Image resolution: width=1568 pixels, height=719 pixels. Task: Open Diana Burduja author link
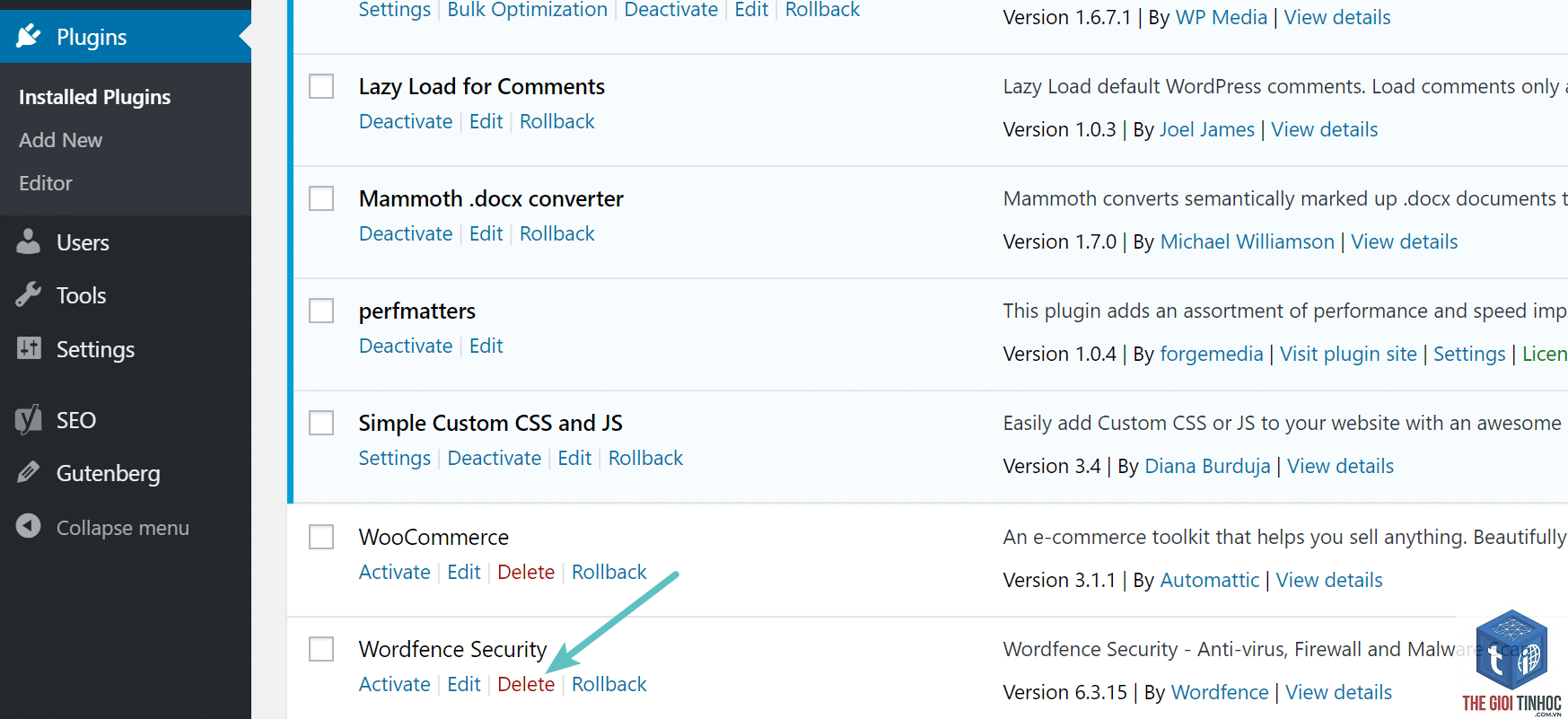pos(1208,466)
